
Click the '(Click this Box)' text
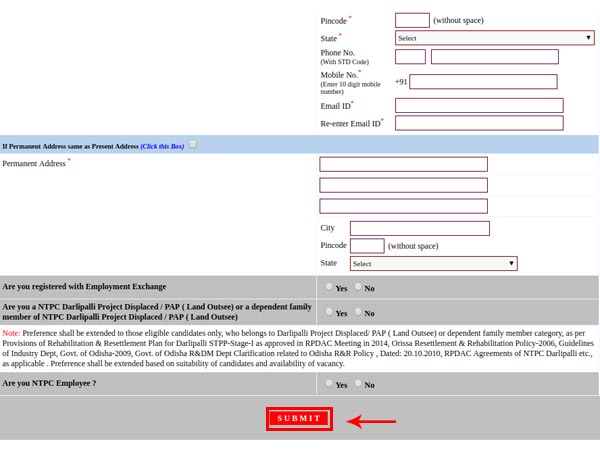coord(162,146)
